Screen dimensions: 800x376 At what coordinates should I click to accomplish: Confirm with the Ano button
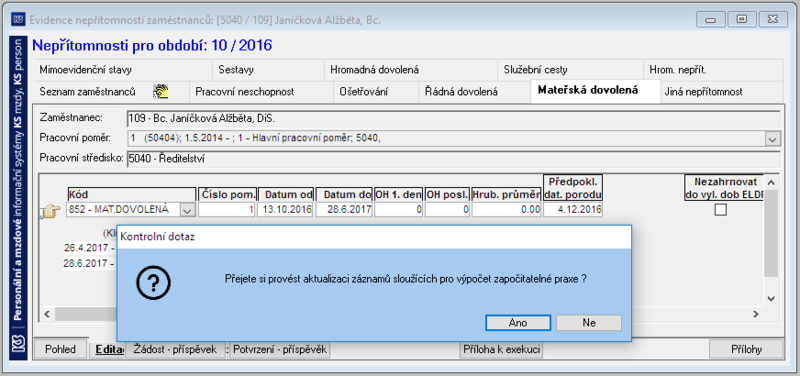[x=518, y=323]
